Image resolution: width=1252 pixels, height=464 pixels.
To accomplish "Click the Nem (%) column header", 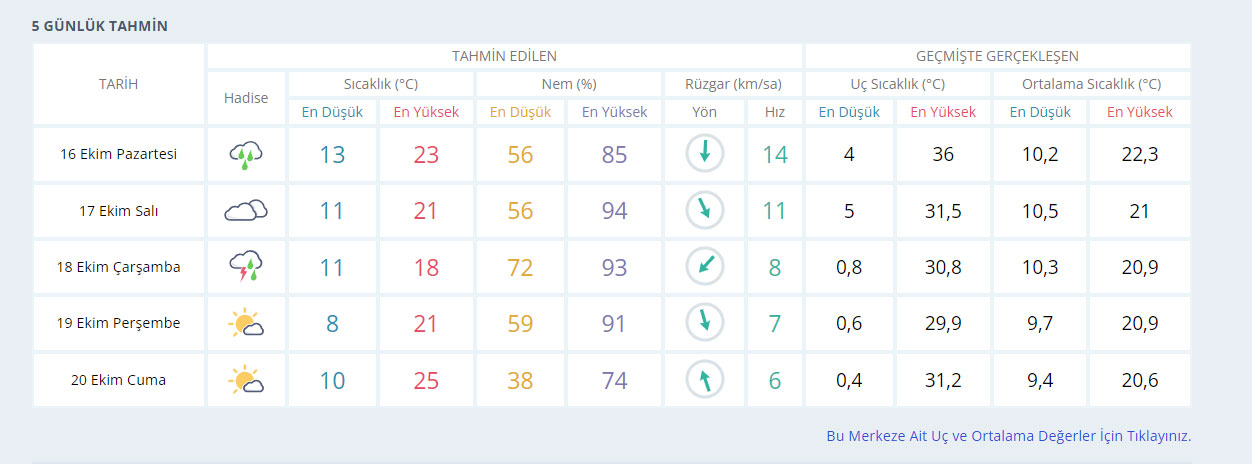I will 569,84.
